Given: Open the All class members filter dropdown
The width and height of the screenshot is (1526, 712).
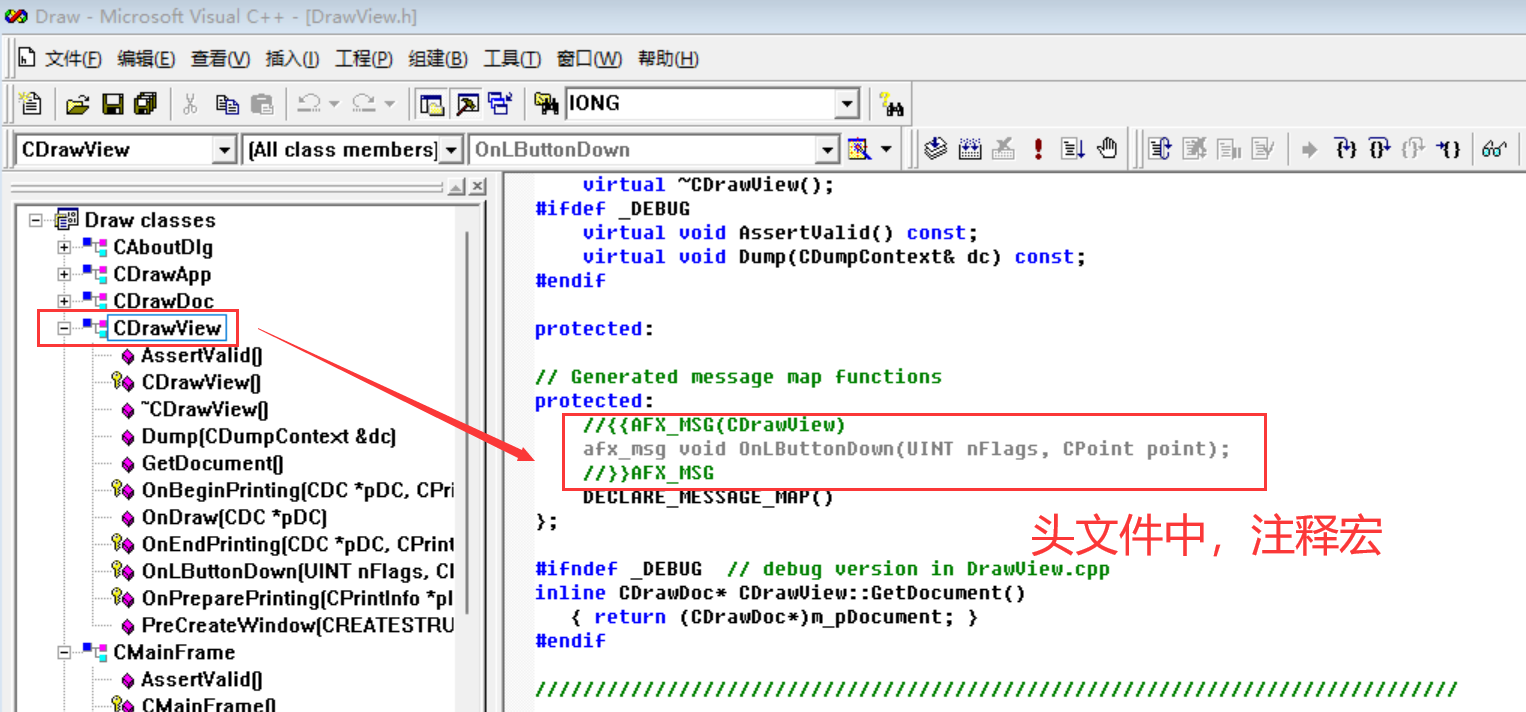Looking at the screenshot, I should click(451, 150).
